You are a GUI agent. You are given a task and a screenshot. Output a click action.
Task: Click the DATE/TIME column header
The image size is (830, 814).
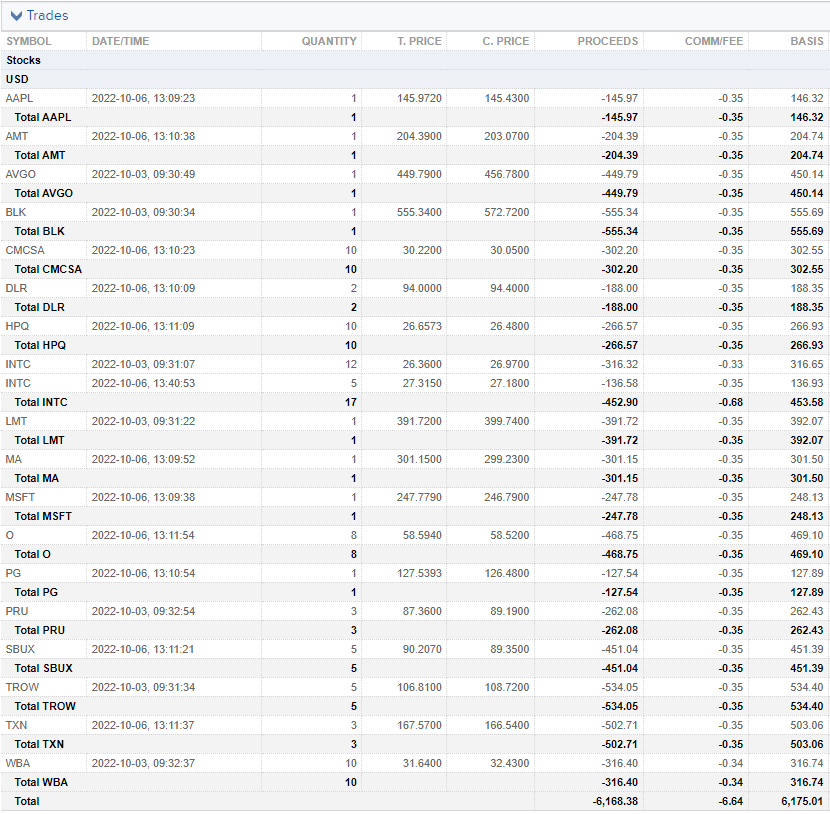click(121, 41)
